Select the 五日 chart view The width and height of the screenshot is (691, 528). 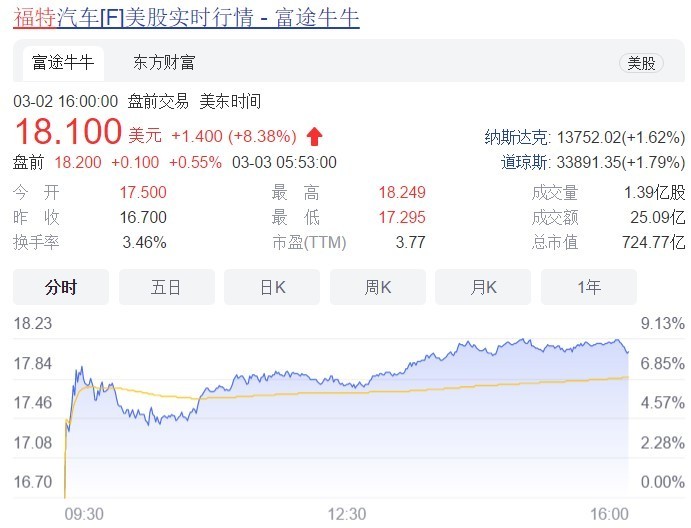(x=167, y=287)
